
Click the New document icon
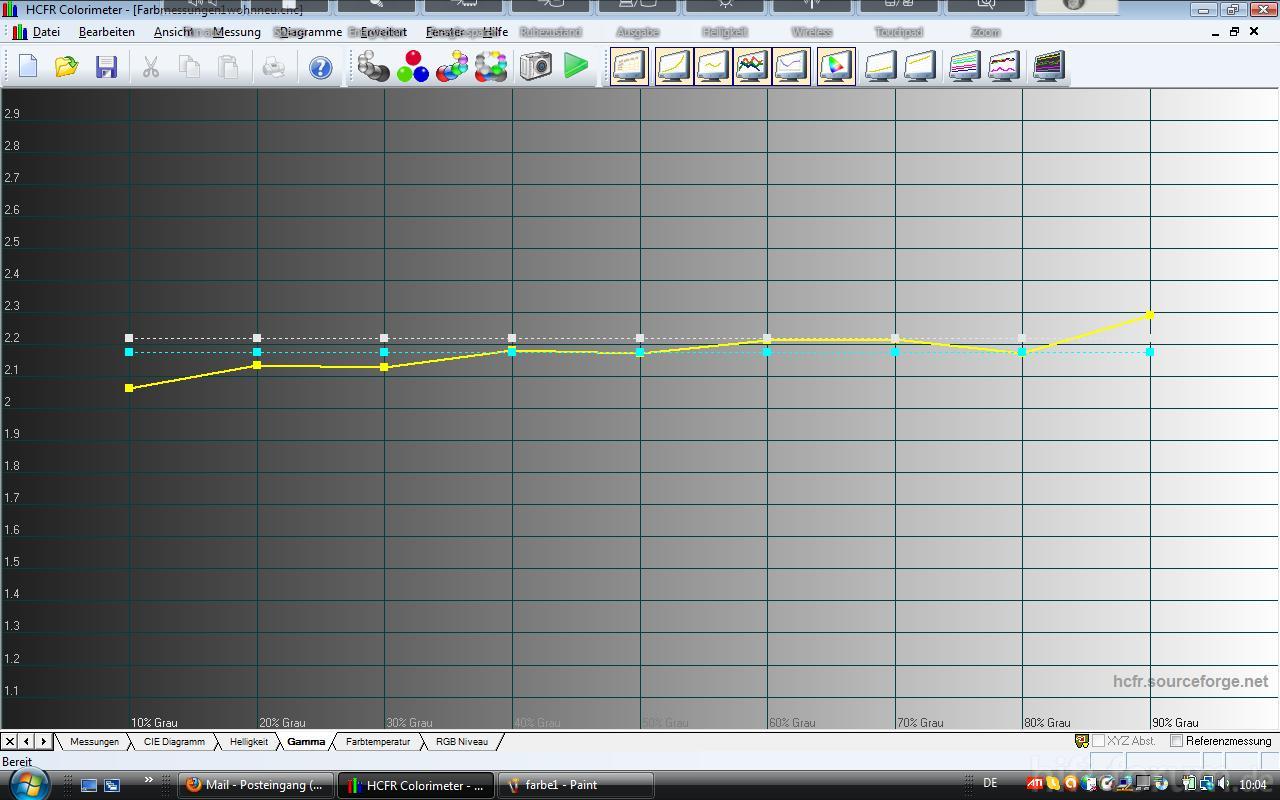click(x=28, y=67)
